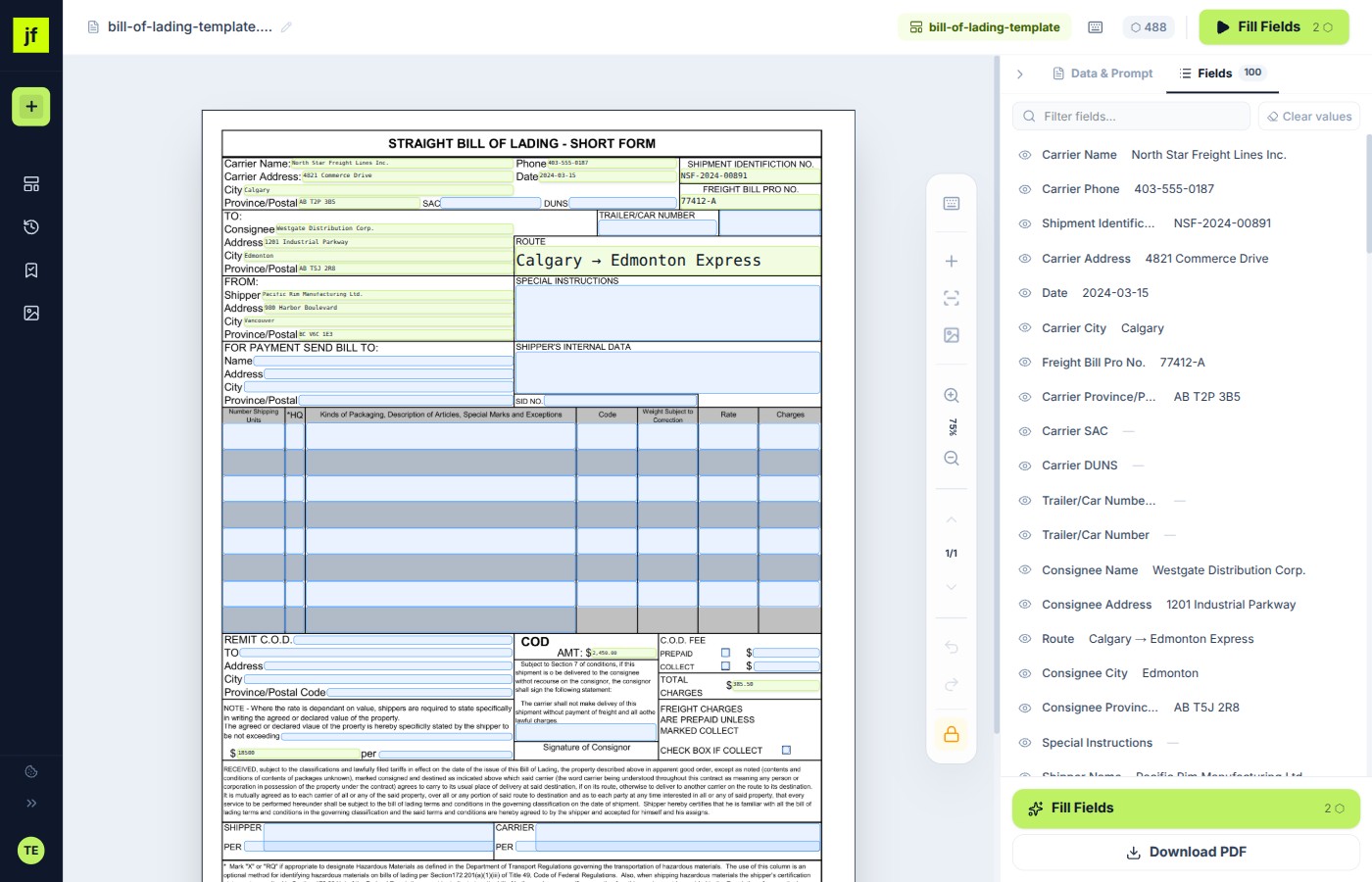Select the Special Instructions field row
This screenshot has width=1372, height=882.
(1186, 743)
